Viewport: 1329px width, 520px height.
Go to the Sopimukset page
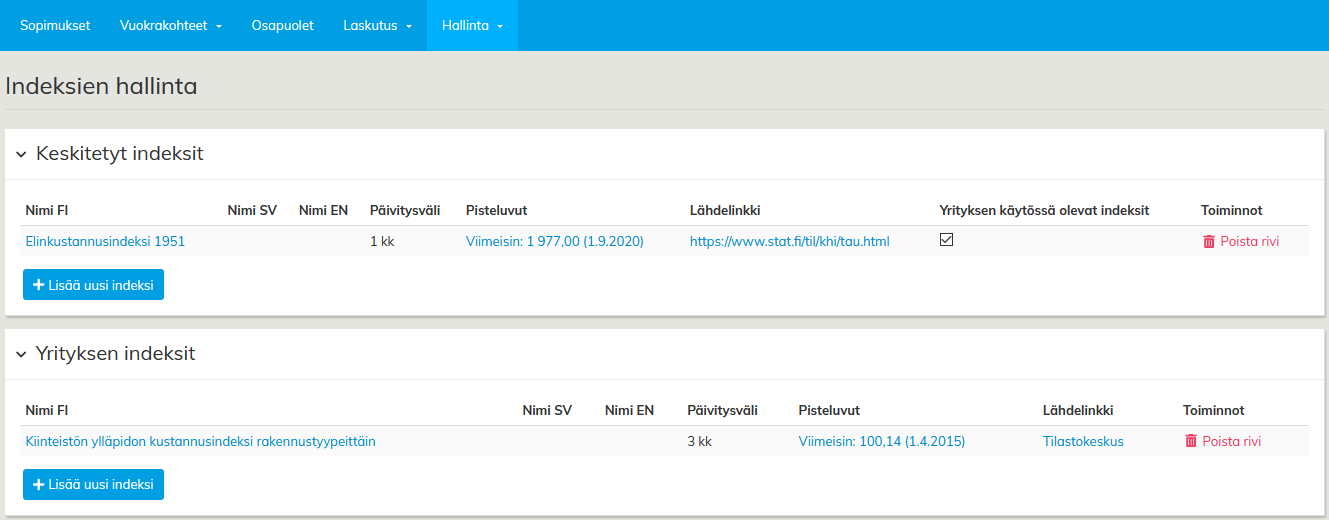(55, 25)
